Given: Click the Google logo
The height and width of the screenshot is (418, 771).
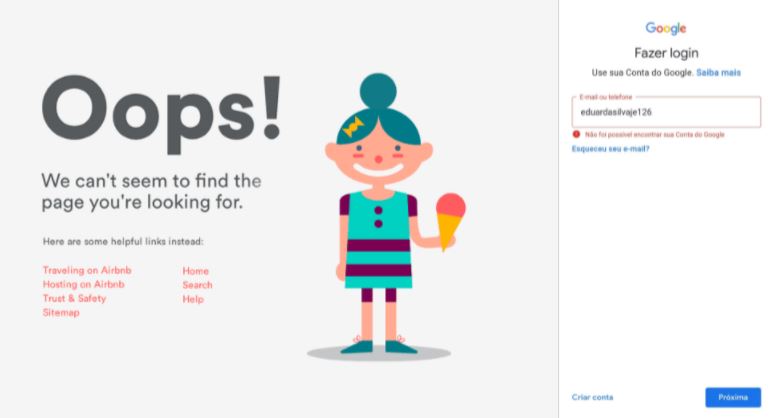Looking at the screenshot, I should pyautogui.click(x=666, y=29).
